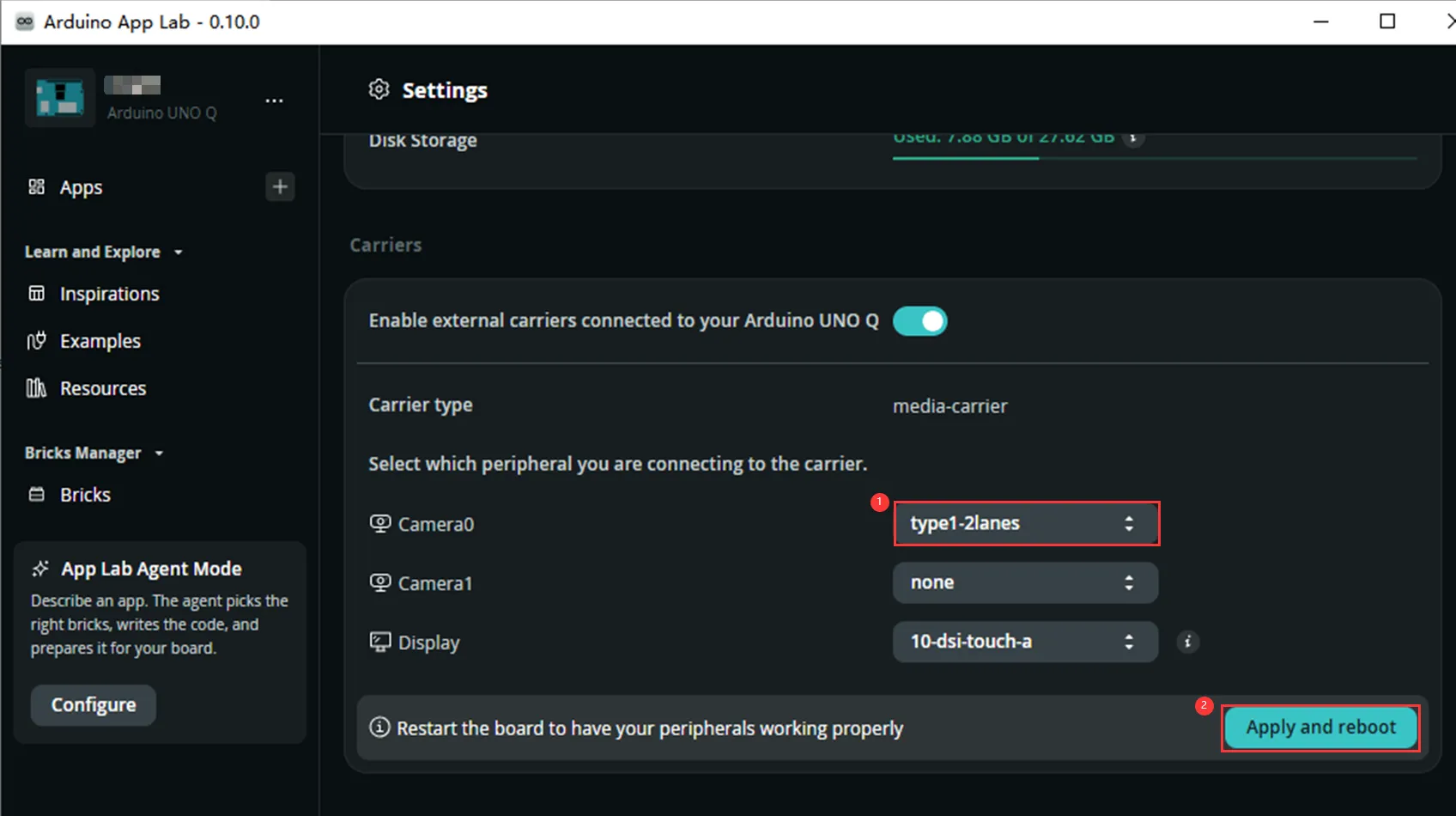Viewport: 1456px width, 816px height.
Task: Click the Arduino UNO Q board thumbnail
Action: pyautogui.click(x=60, y=98)
